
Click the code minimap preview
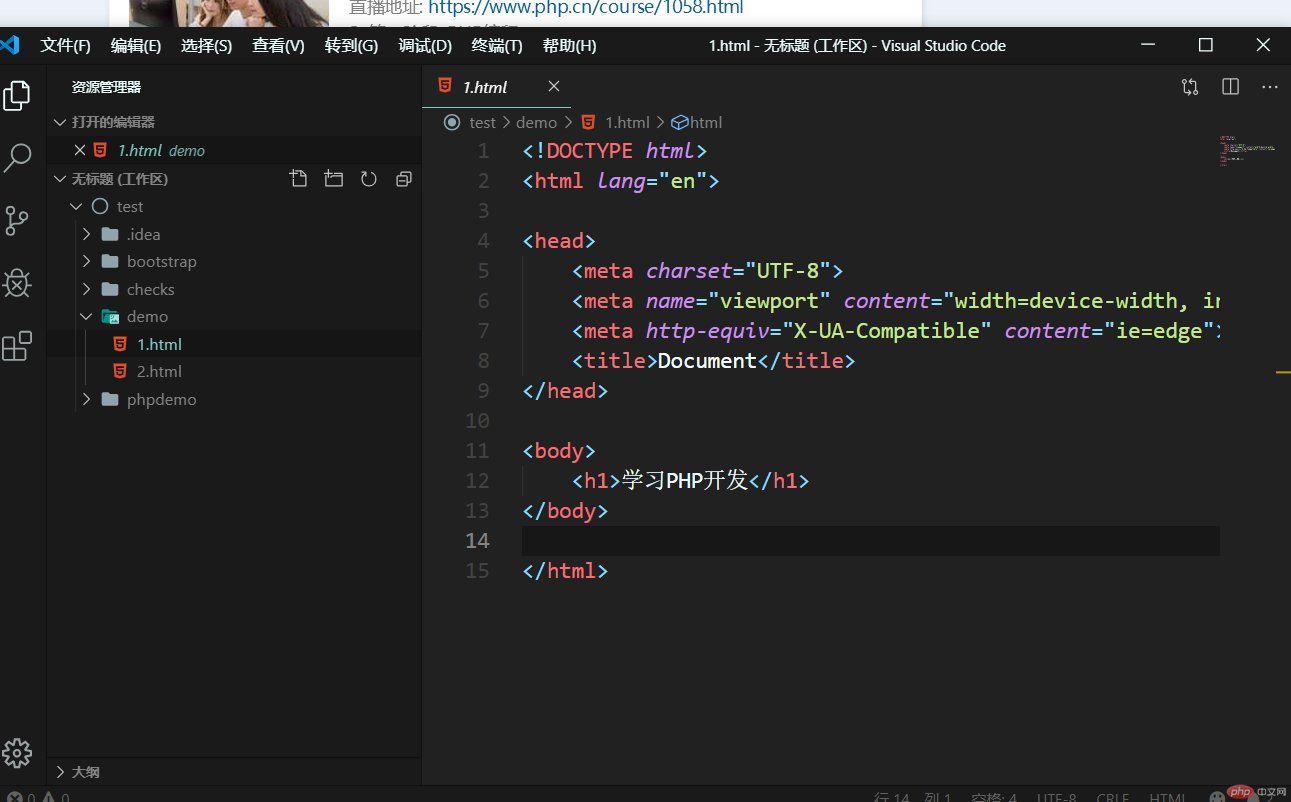tap(1246, 151)
